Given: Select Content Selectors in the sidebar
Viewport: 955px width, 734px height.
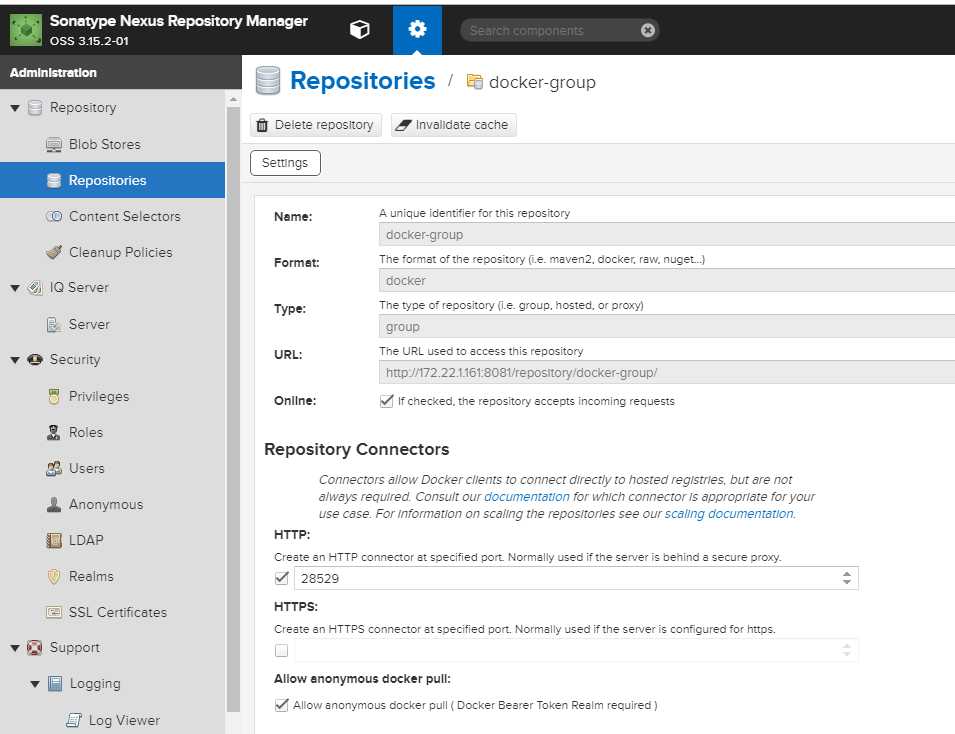Looking at the screenshot, I should [x=125, y=216].
